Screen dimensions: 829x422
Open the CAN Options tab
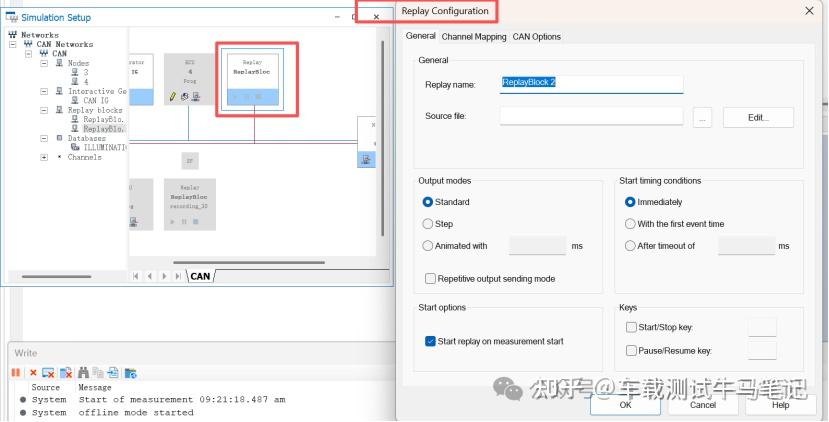coord(537,36)
